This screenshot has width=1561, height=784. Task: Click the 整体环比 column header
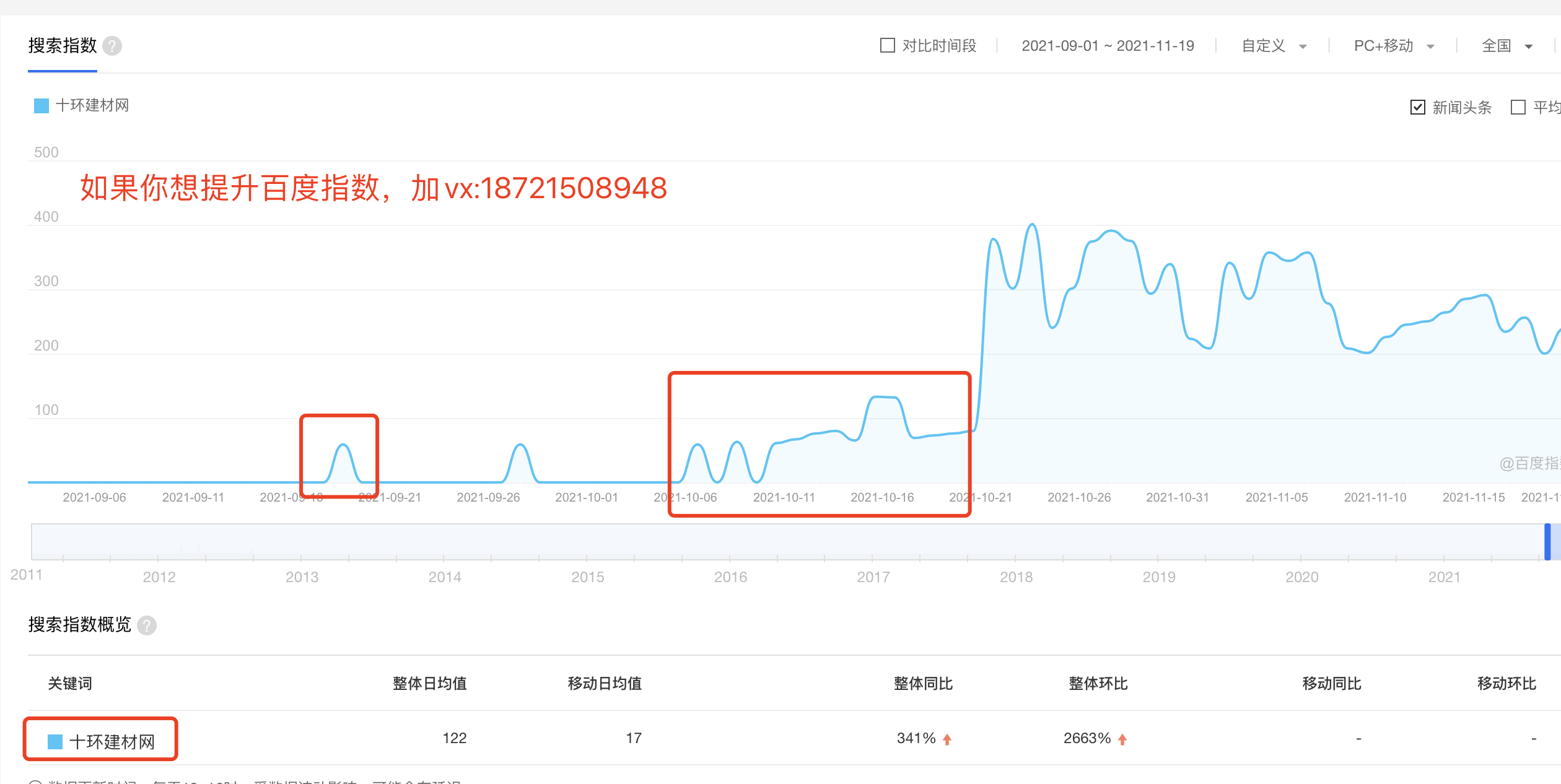1098,684
